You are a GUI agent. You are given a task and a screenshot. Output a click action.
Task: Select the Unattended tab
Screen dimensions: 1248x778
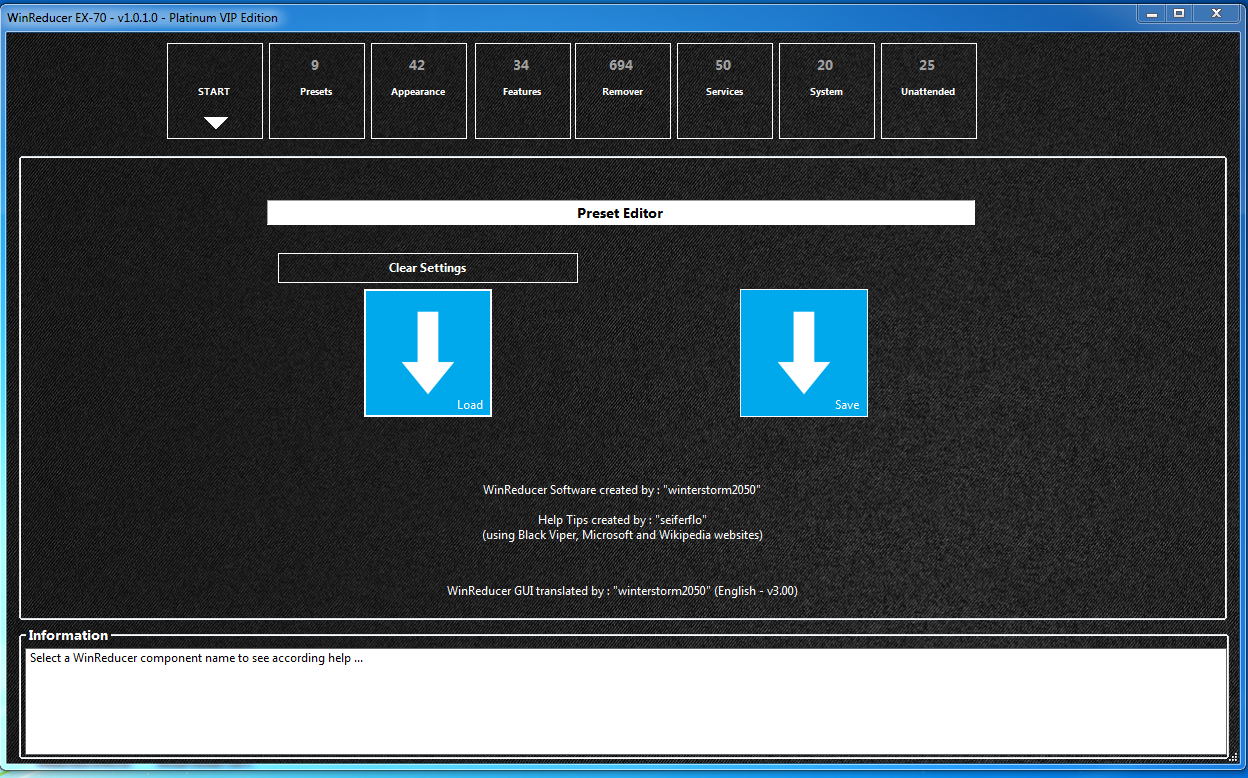(x=928, y=91)
